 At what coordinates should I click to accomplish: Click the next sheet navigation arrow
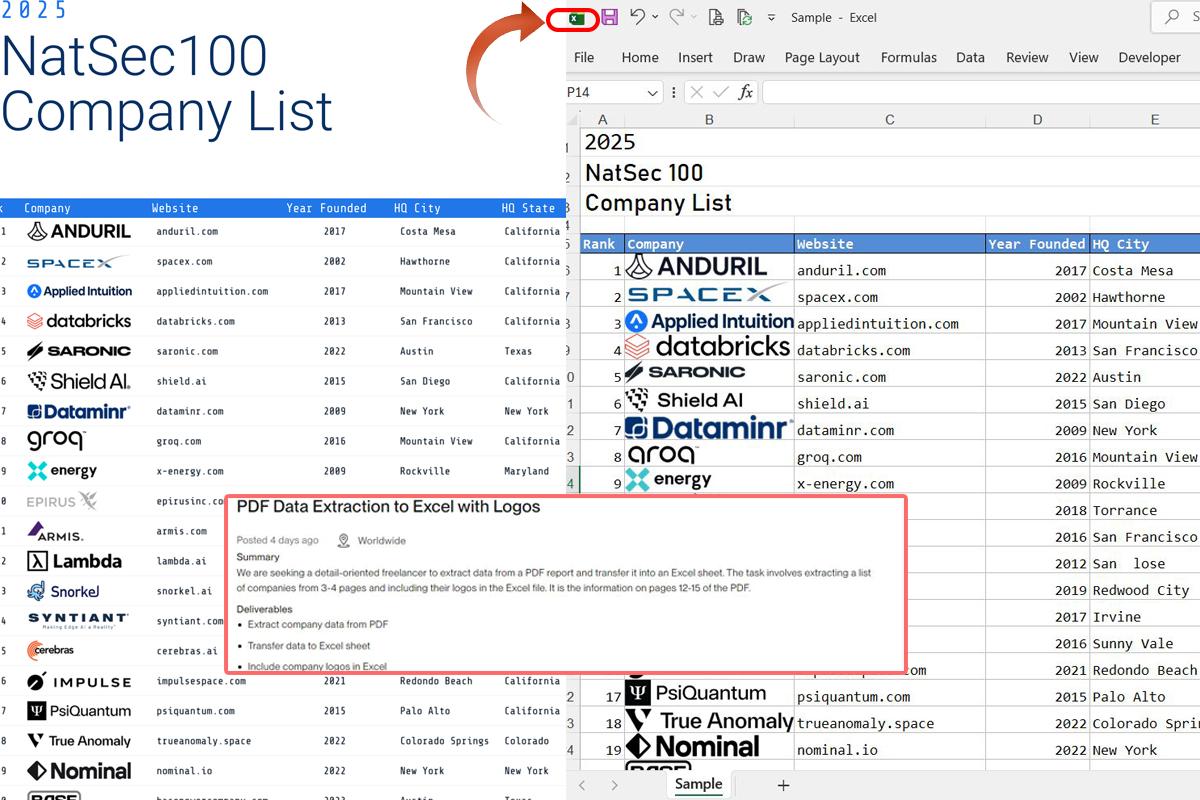pos(614,785)
